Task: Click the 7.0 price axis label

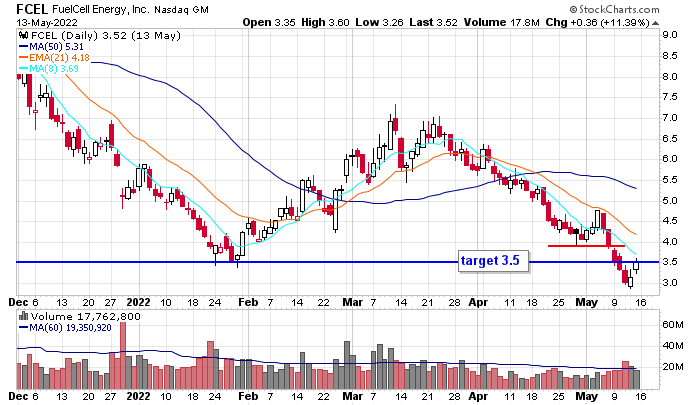Action: 670,118
